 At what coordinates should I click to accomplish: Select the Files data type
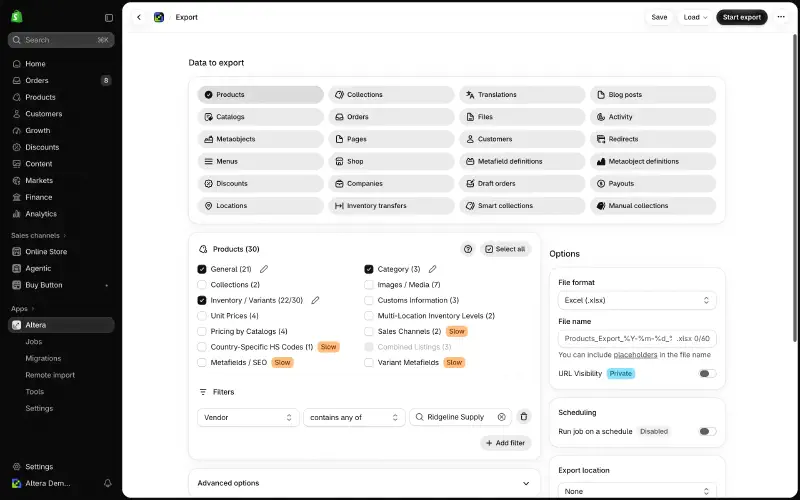click(x=522, y=117)
